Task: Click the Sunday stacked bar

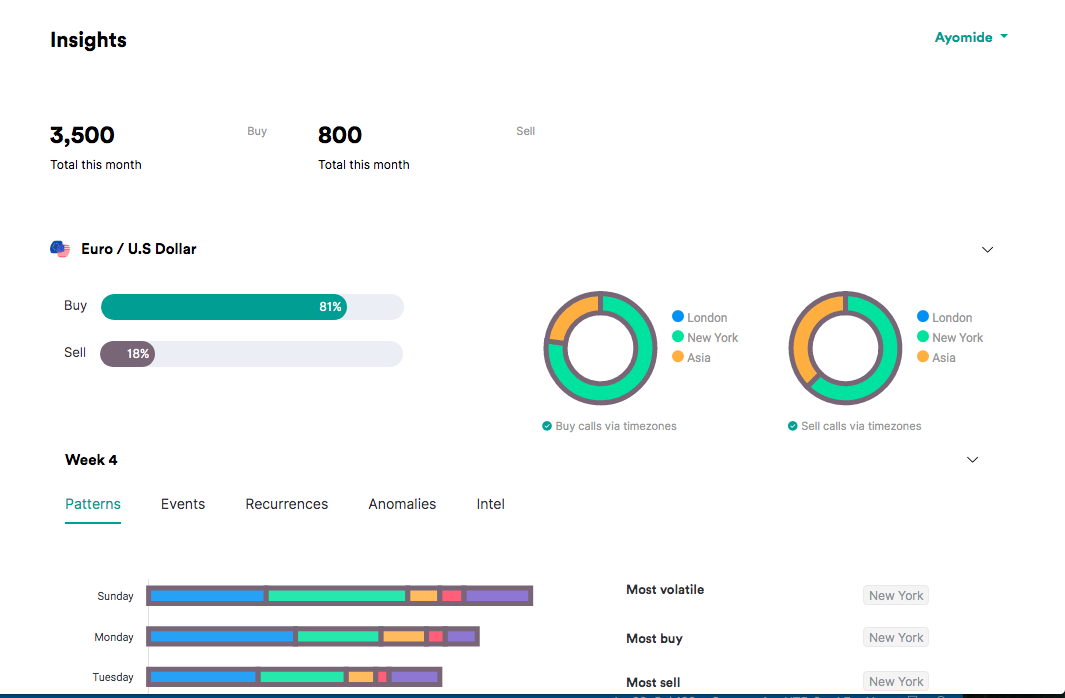Action: click(x=340, y=595)
